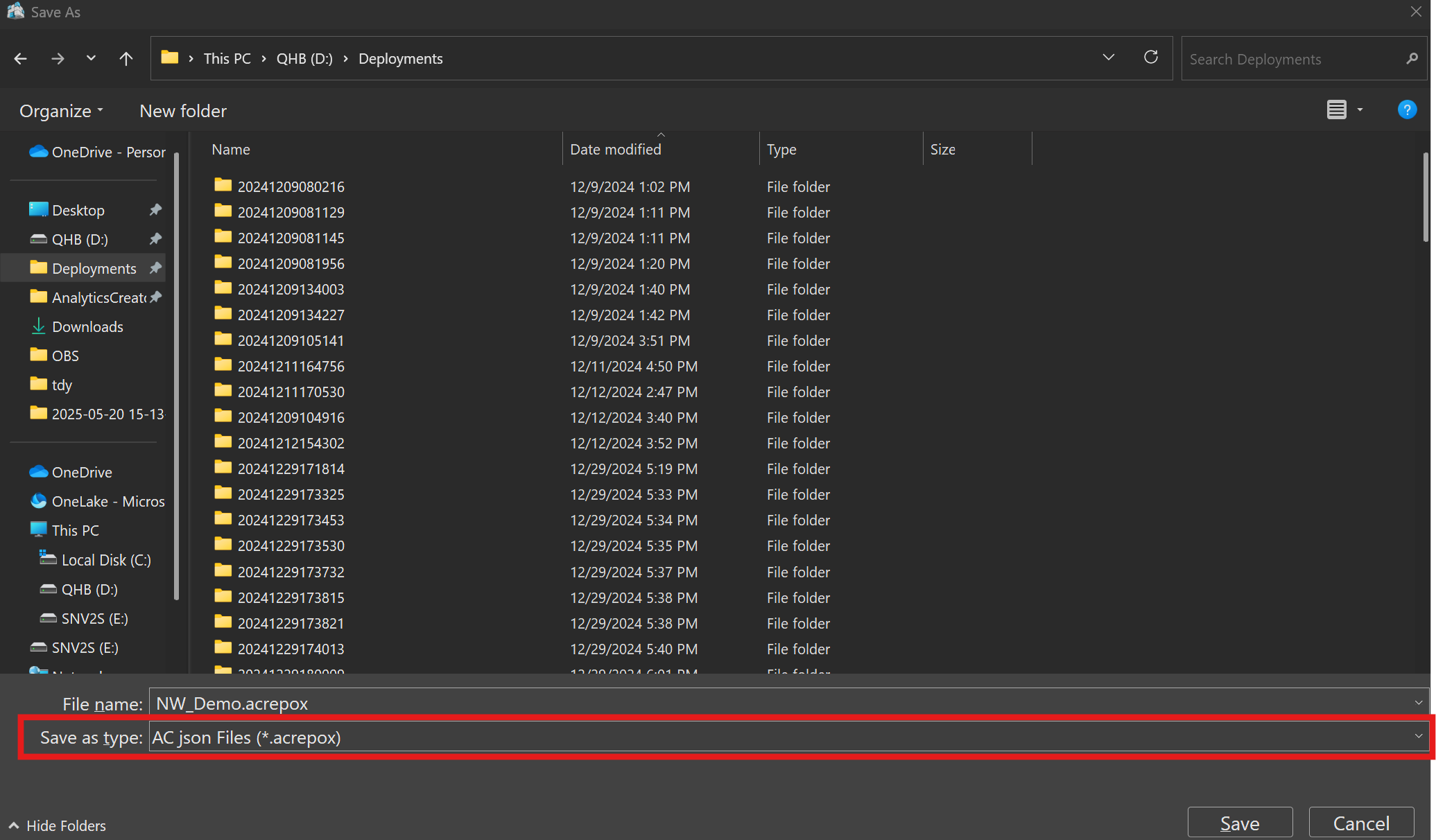Click the folder icon of 20241211164756

pyautogui.click(x=223, y=365)
